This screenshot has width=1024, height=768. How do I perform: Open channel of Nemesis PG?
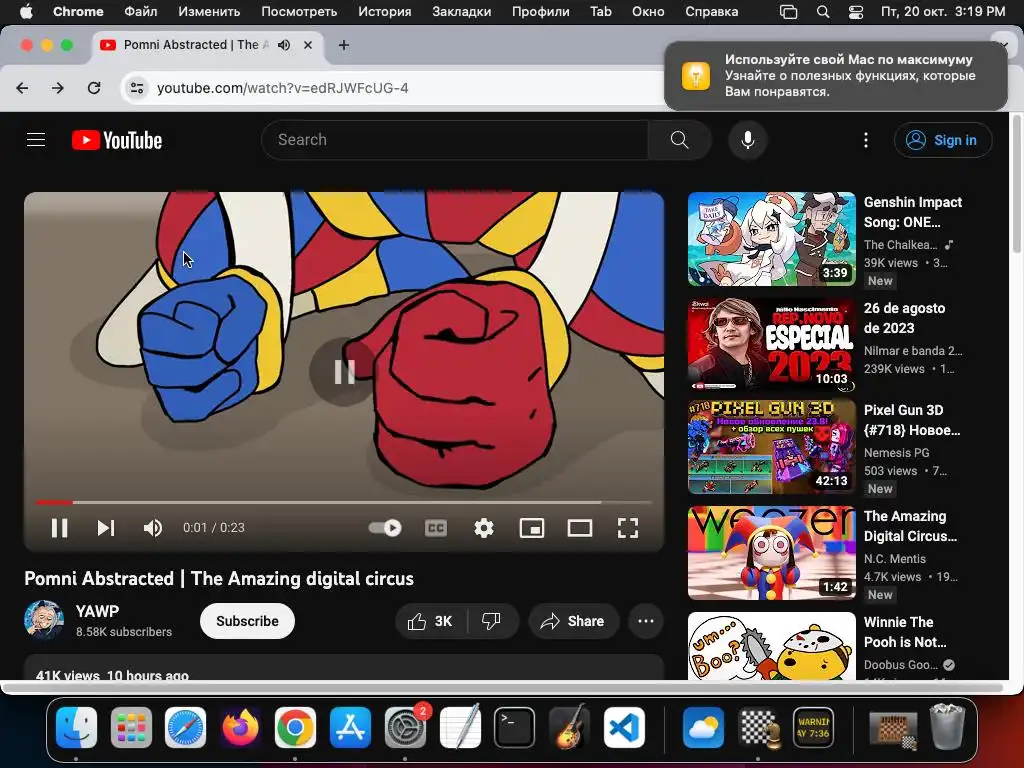896,453
